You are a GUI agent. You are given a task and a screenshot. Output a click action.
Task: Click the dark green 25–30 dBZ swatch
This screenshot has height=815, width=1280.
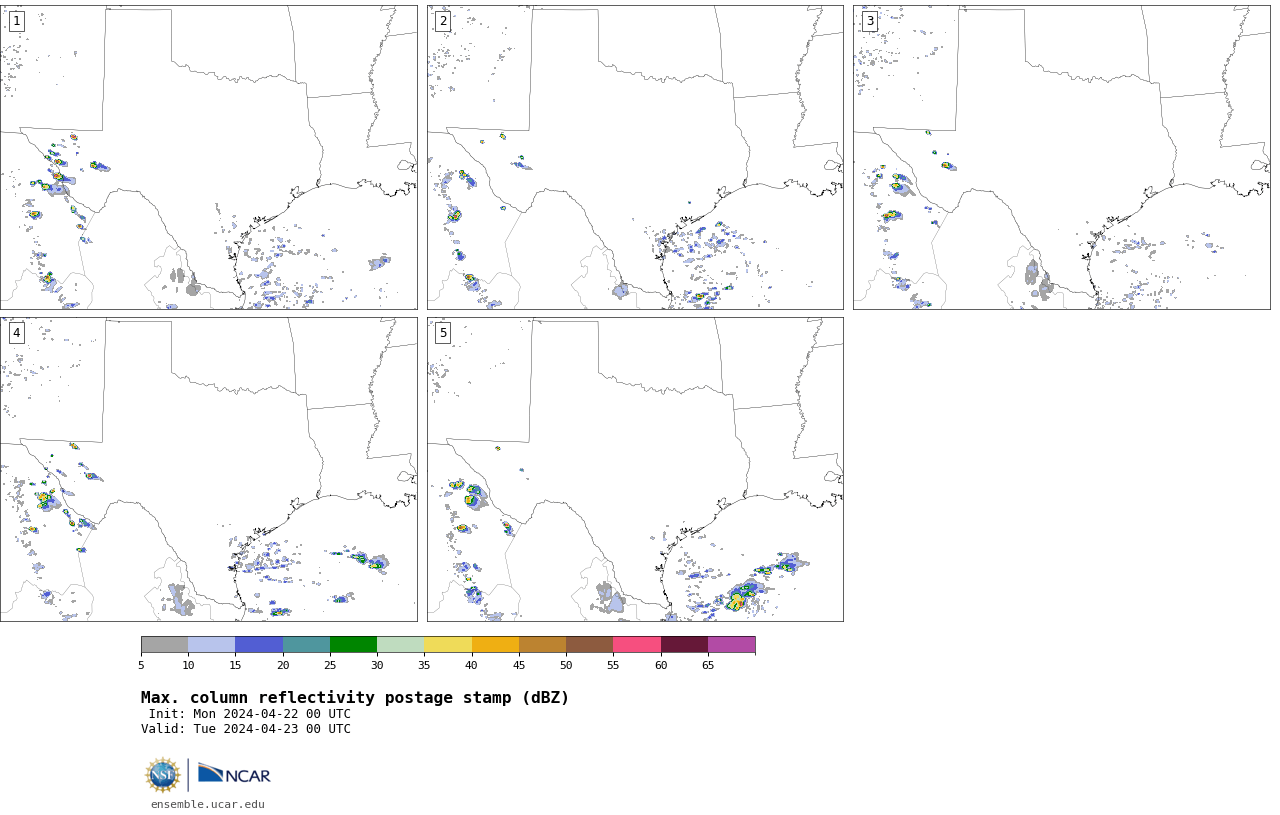click(353, 644)
